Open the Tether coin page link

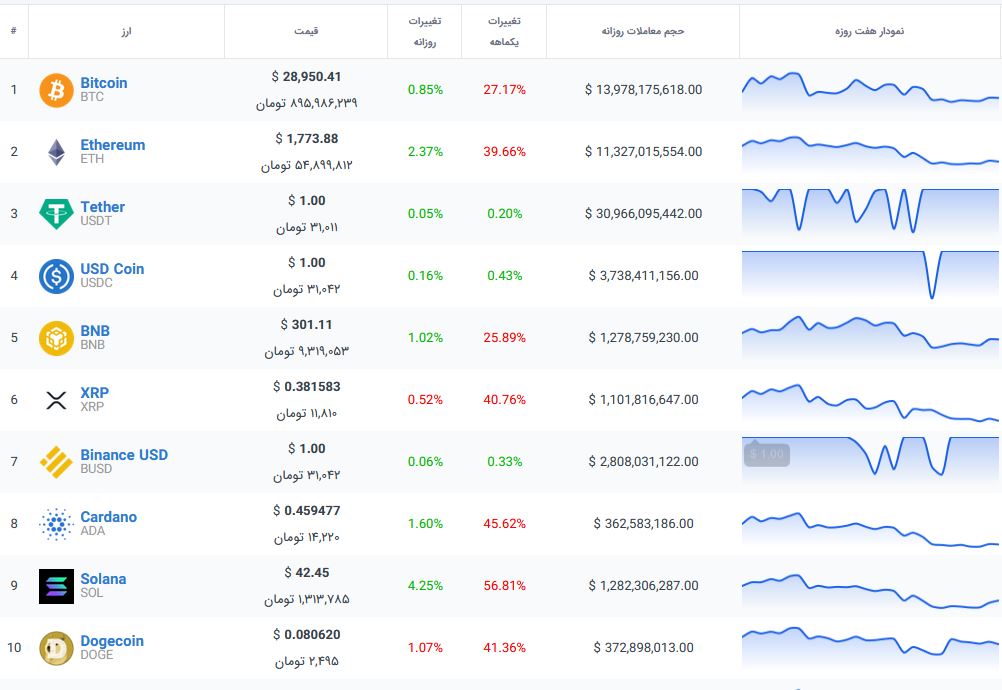click(x=102, y=207)
